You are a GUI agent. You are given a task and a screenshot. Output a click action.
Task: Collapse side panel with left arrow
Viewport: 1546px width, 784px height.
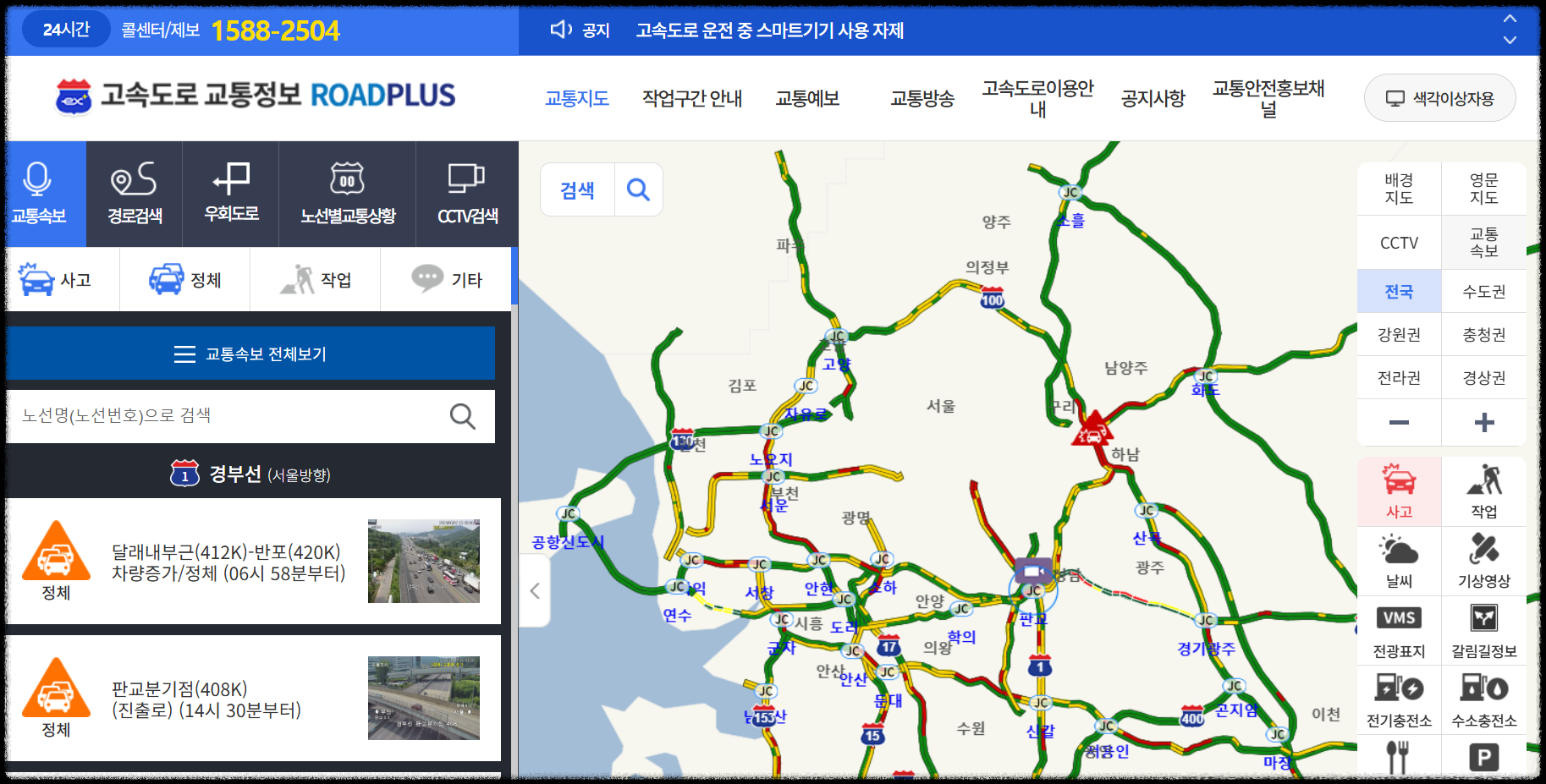535,590
